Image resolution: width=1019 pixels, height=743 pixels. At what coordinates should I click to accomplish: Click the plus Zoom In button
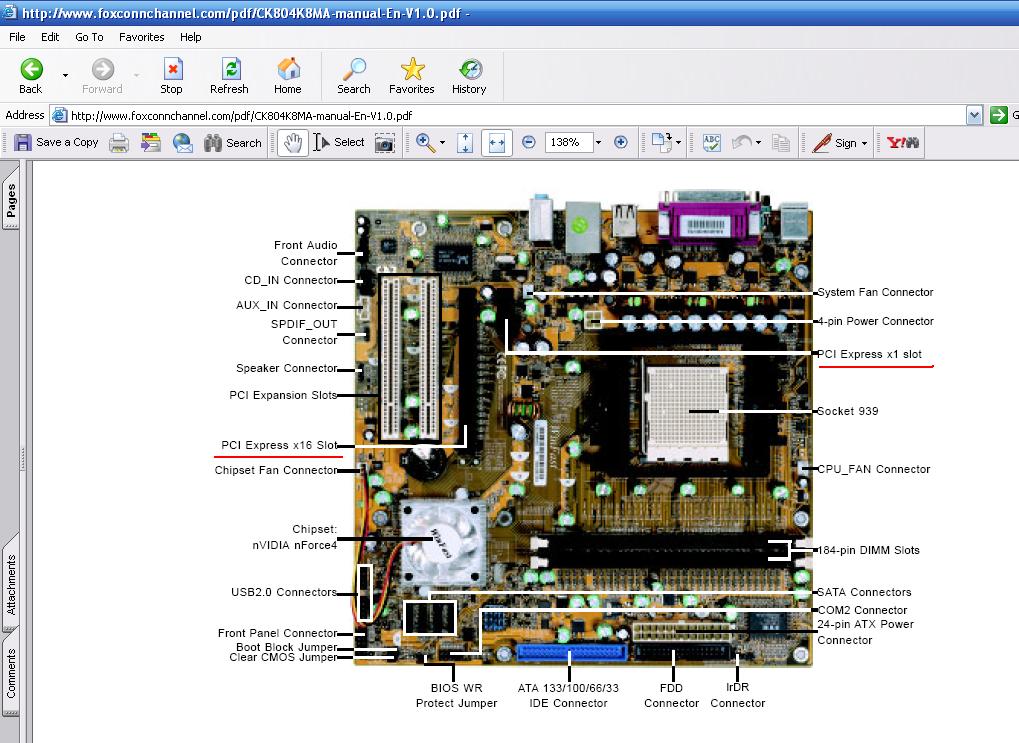[621, 142]
